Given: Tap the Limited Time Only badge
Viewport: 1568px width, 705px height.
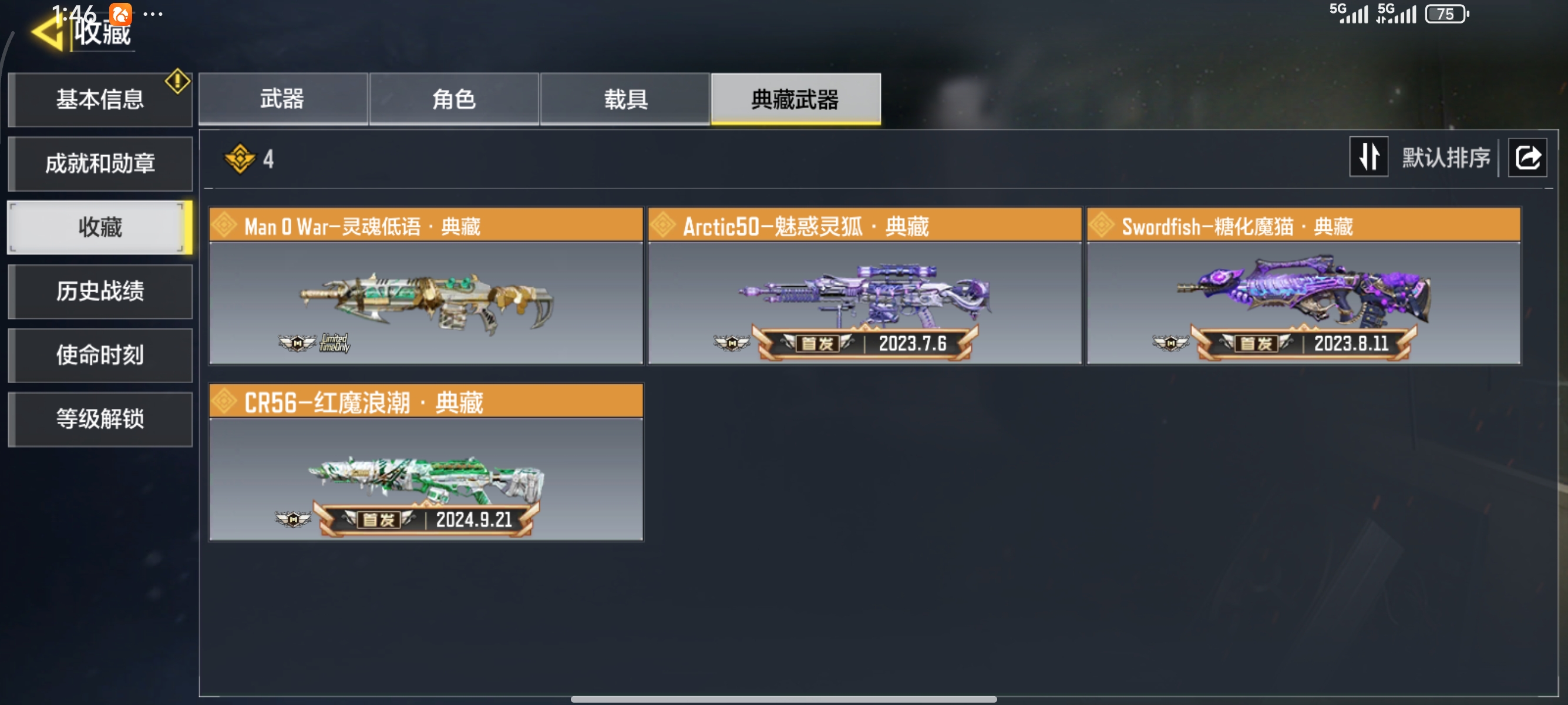Looking at the screenshot, I should tap(335, 343).
